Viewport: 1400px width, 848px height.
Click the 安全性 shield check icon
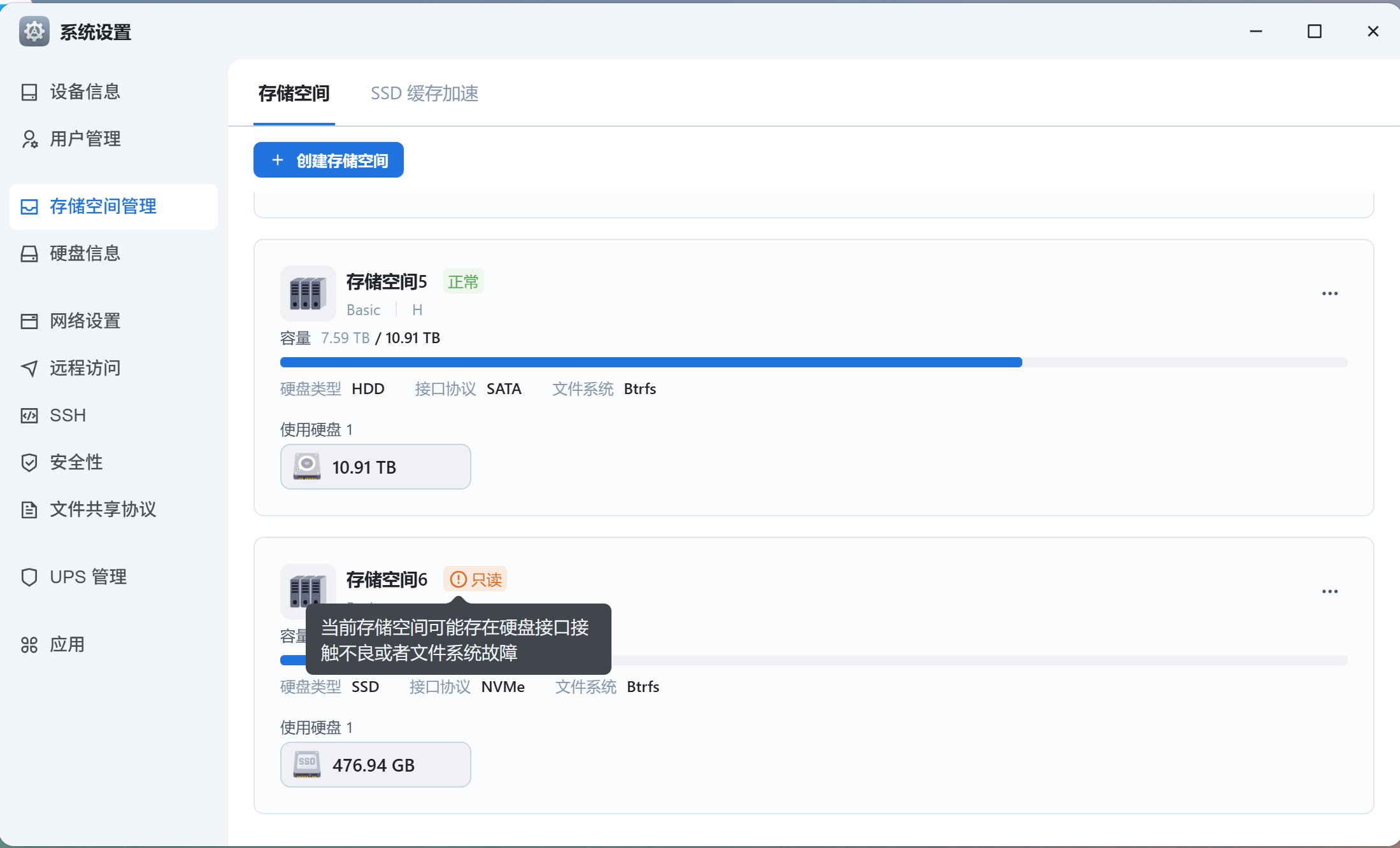29,463
